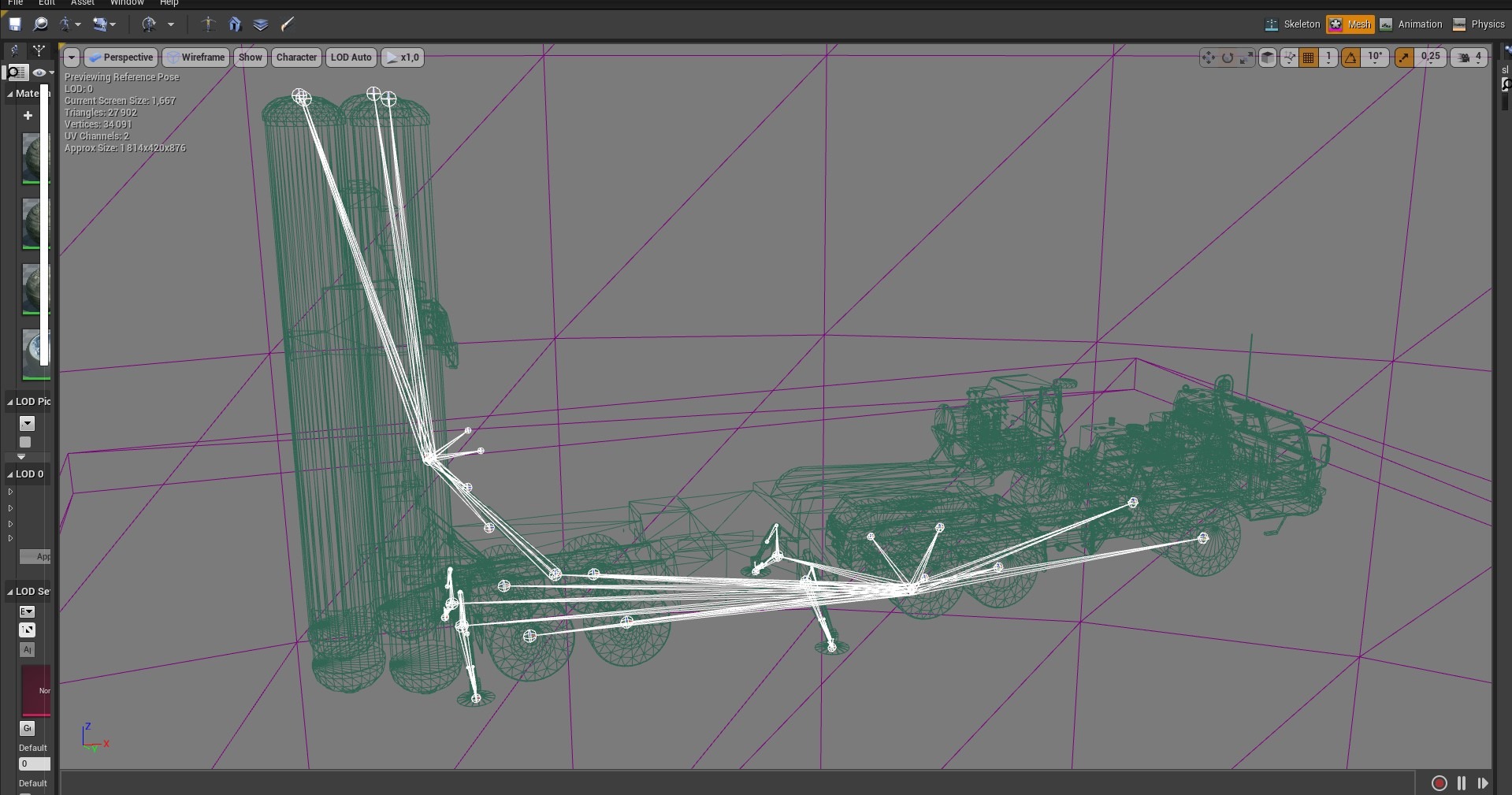Open the Asset menu
Viewport: 1512px width, 795px height.
[83, 3]
